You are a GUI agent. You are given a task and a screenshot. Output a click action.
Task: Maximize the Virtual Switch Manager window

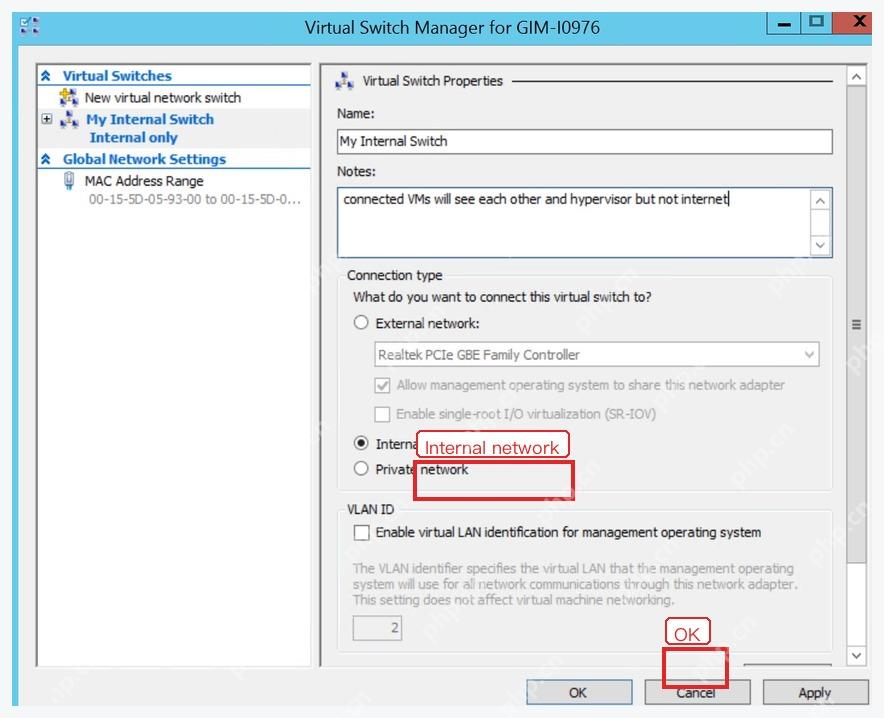(x=816, y=23)
